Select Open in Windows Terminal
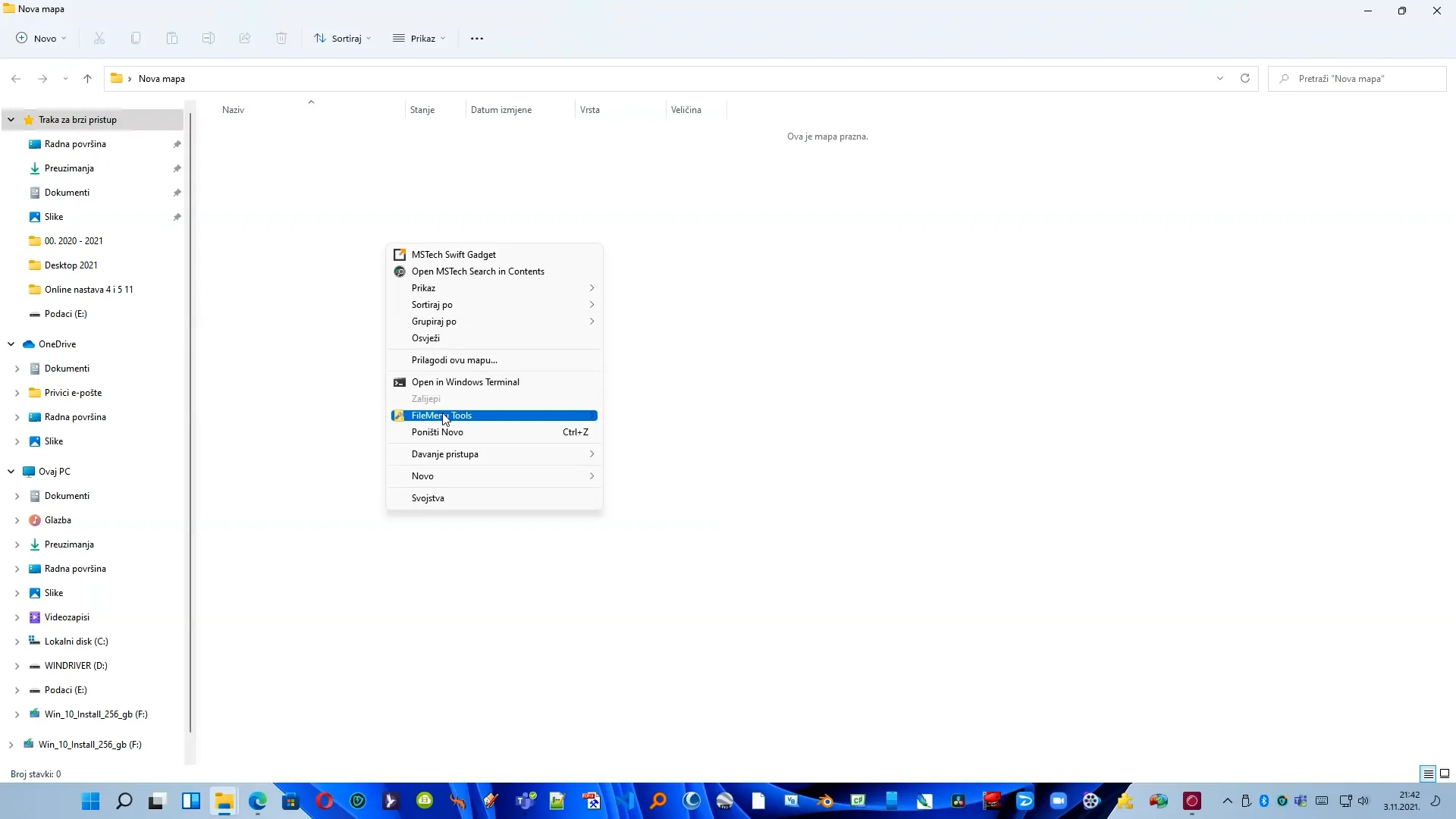 (x=465, y=382)
